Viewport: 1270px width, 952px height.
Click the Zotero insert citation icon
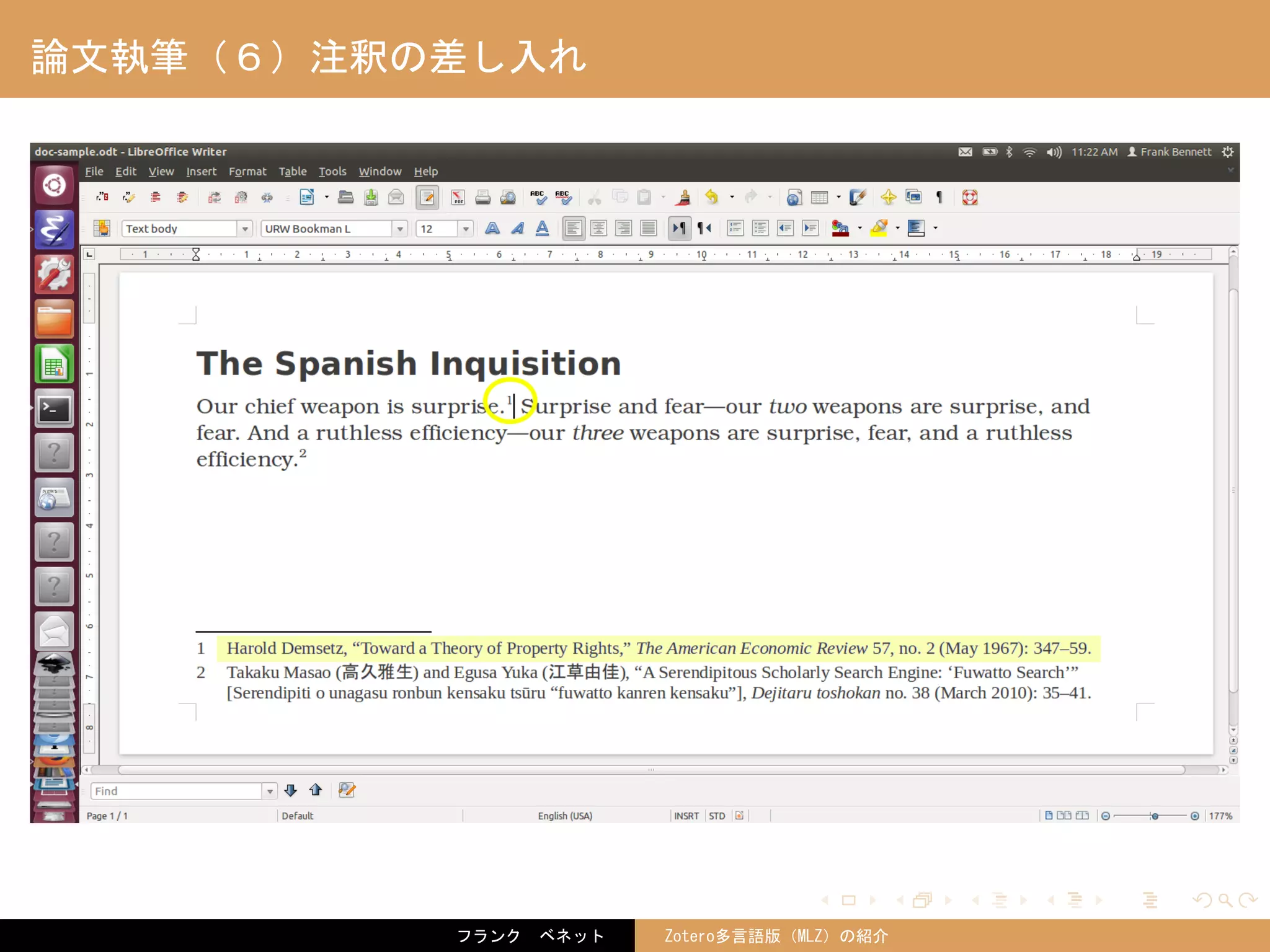(102, 197)
